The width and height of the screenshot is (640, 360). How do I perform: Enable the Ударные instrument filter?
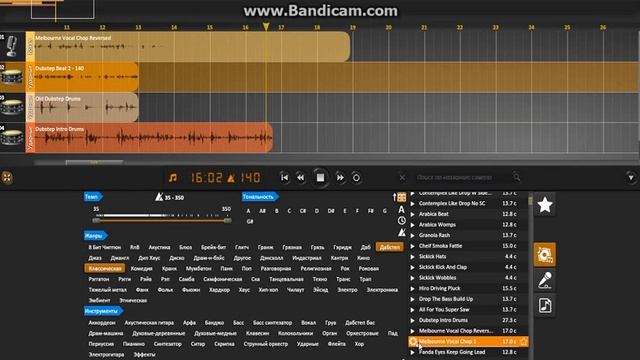pos(308,344)
